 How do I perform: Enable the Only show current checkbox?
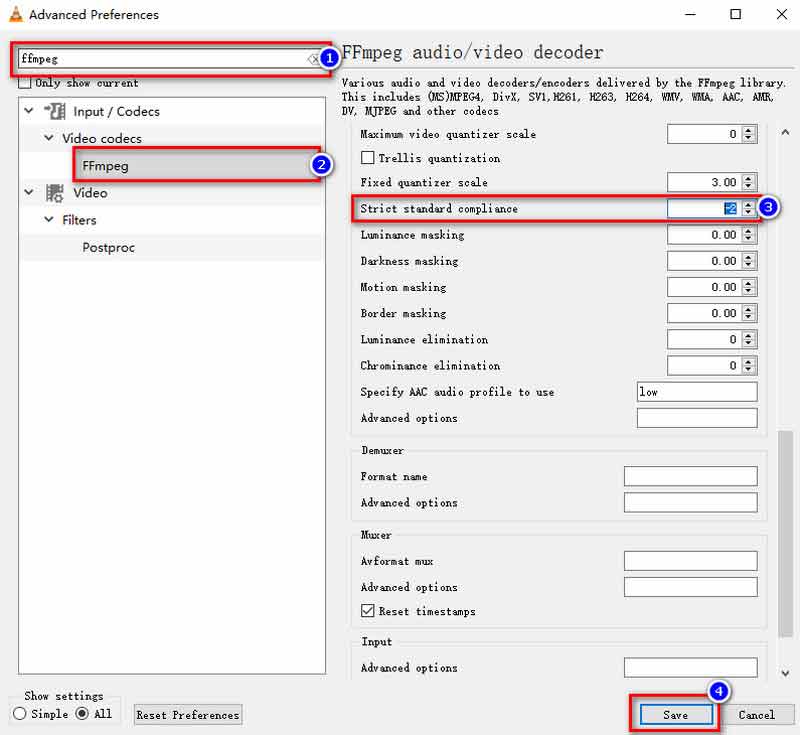pyautogui.click(x=24, y=83)
